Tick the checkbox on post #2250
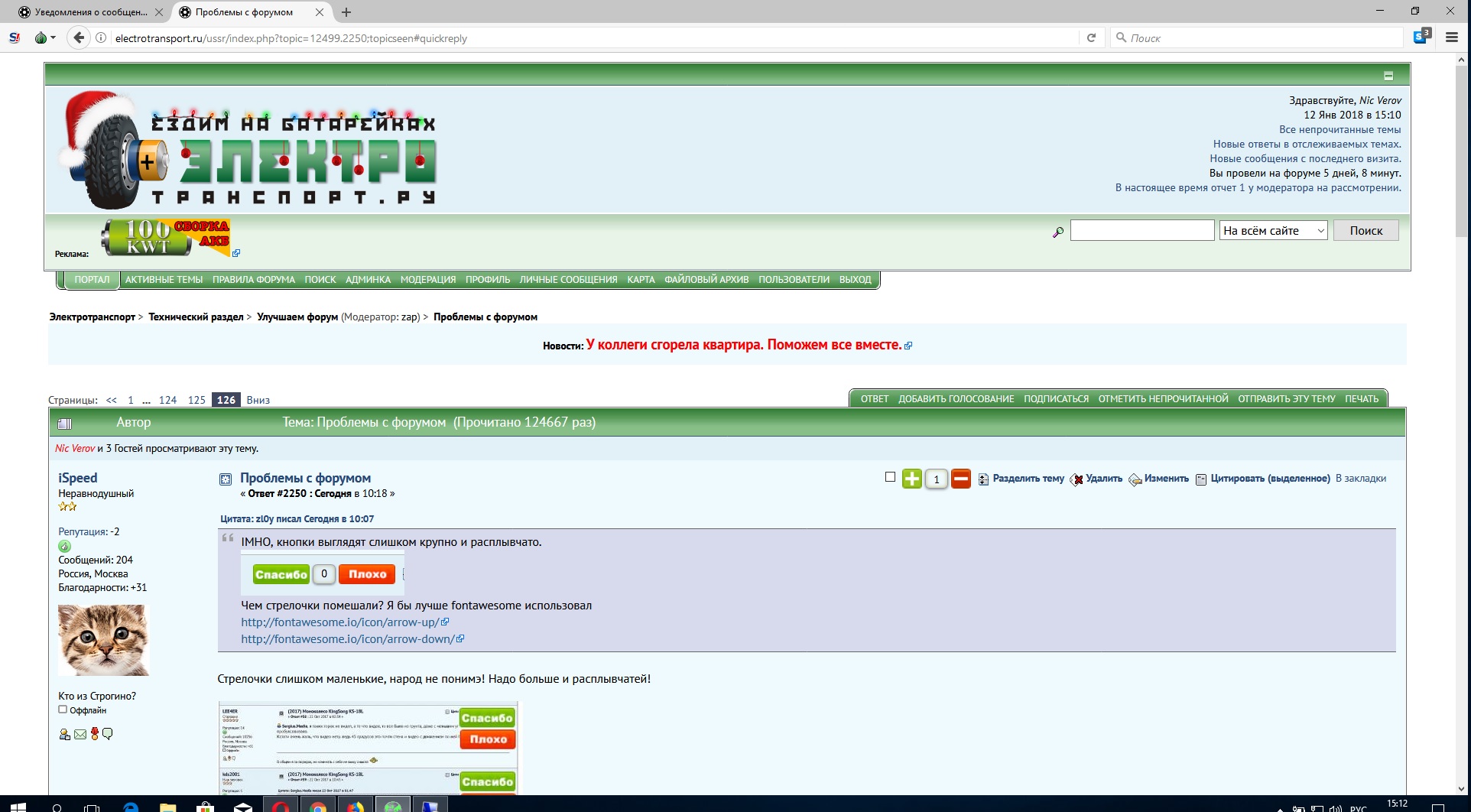The height and width of the screenshot is (812, 1471). (890, 477)
